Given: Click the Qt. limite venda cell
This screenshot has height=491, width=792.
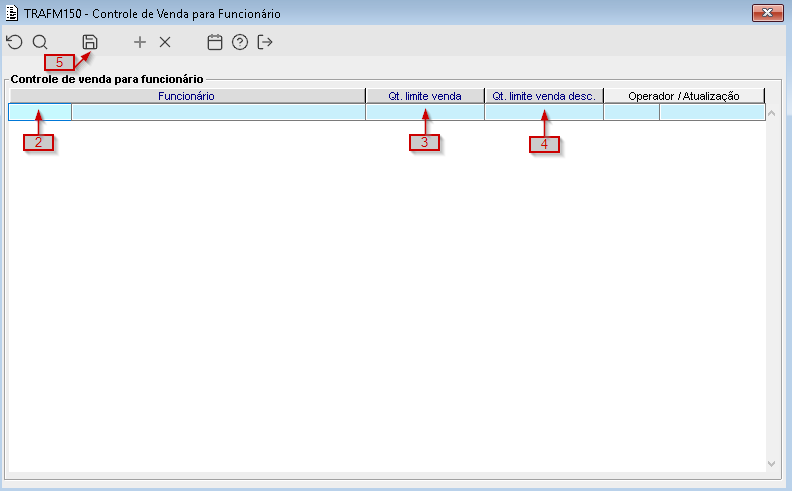Looking at the screenshot, I should [x=425, y=112].
